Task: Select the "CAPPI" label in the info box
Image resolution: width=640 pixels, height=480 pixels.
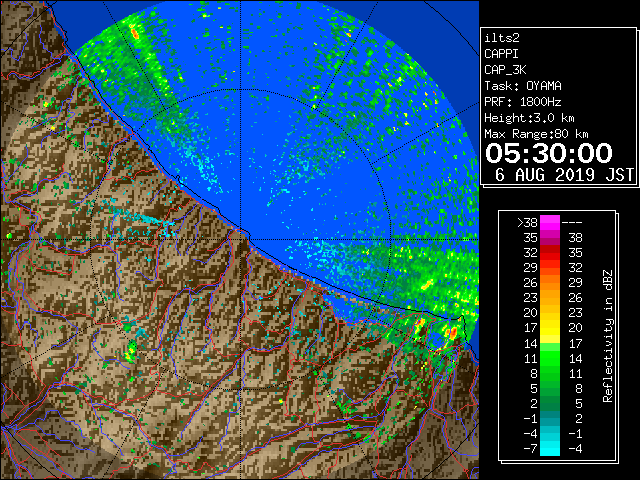Action: [501, 54]
